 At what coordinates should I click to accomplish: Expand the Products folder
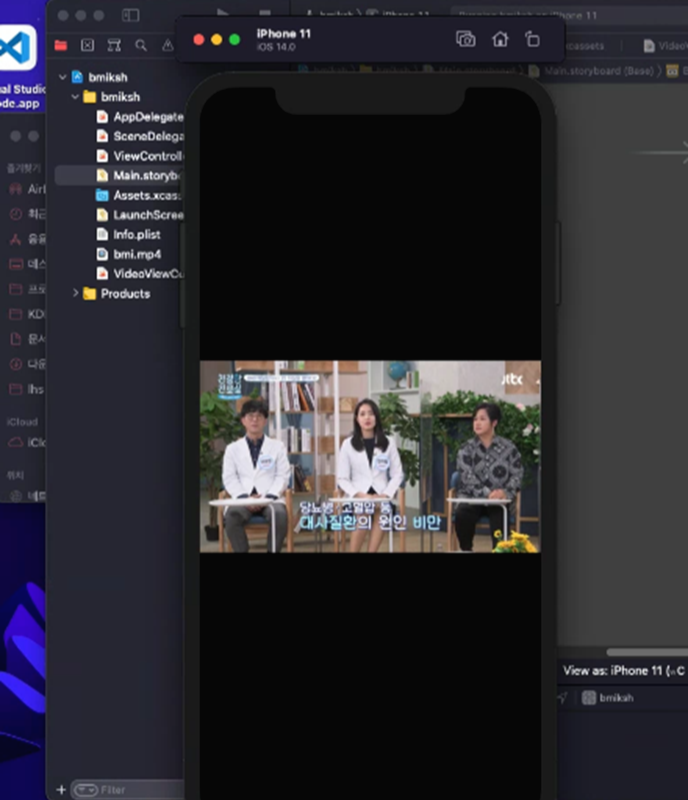76,293
